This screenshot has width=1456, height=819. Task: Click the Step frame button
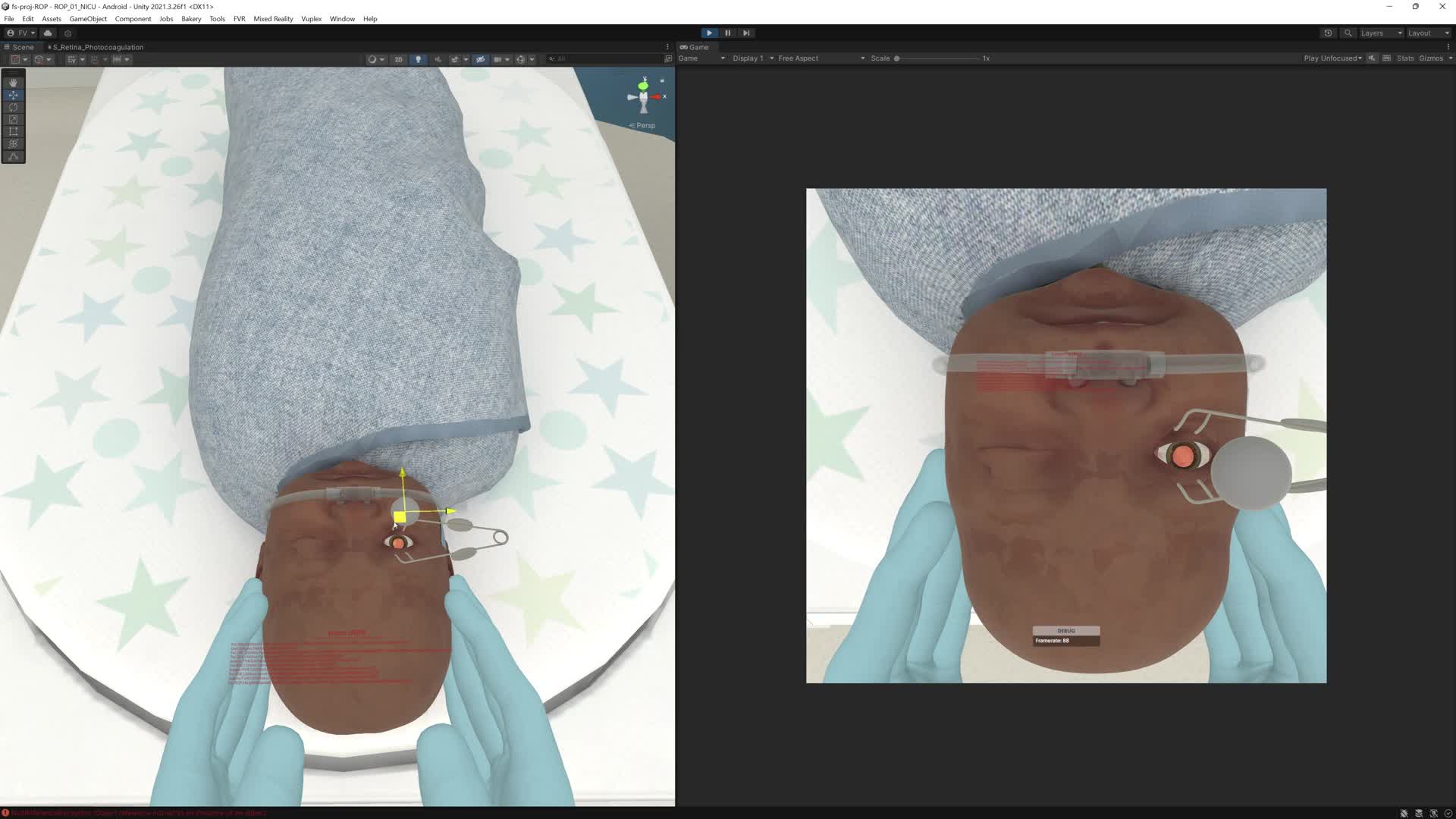(746, 33)
